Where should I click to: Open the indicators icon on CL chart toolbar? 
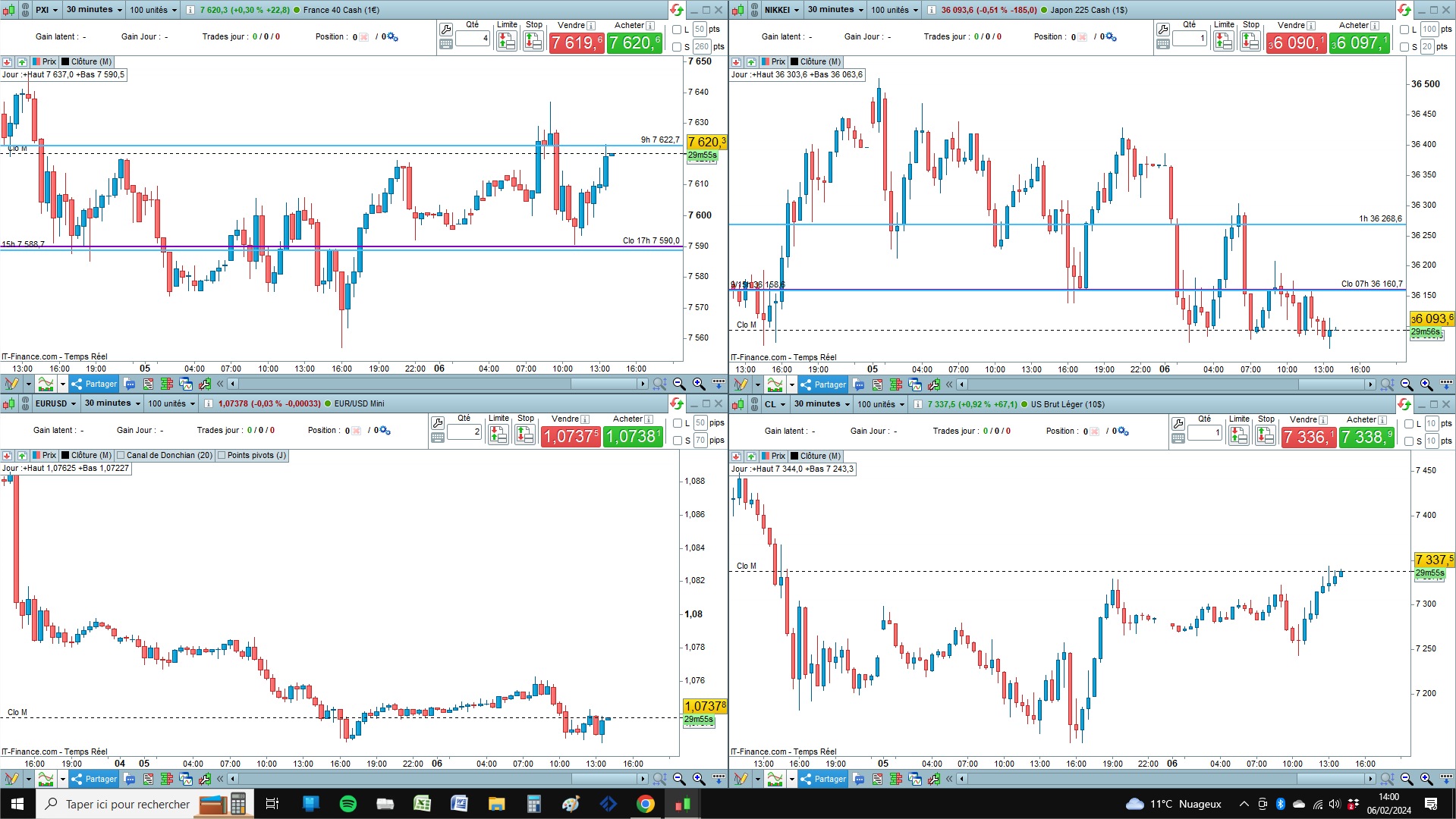pyautogui.click(x=775, y=779)
